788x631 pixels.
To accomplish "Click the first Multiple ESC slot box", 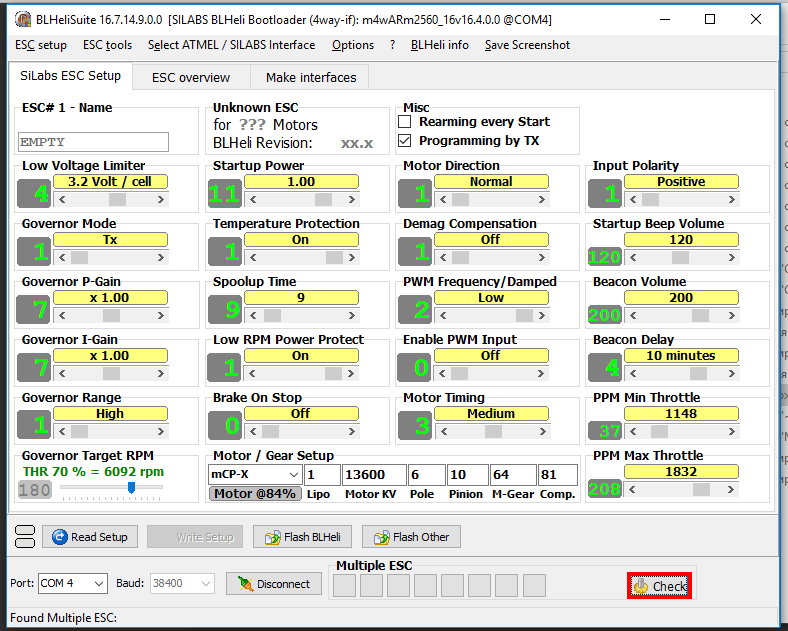I will click(344, 585).
